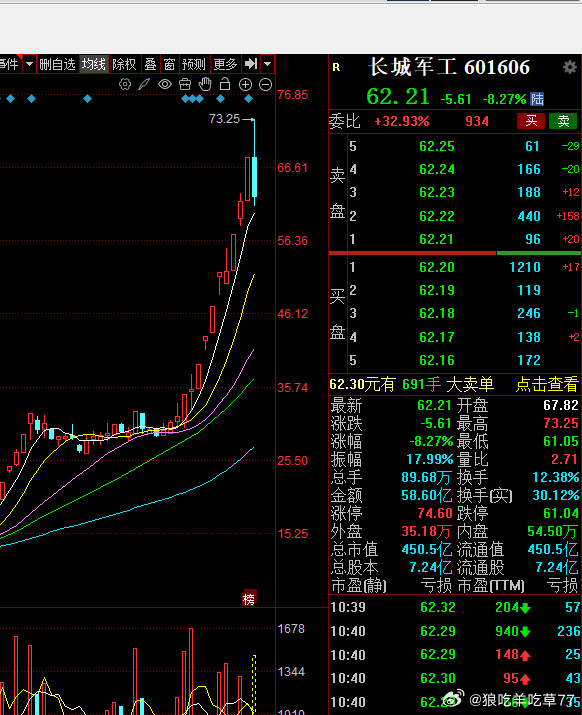Click the 金额 value 58.60亿
582x715 pixels.
pos(426,495)
